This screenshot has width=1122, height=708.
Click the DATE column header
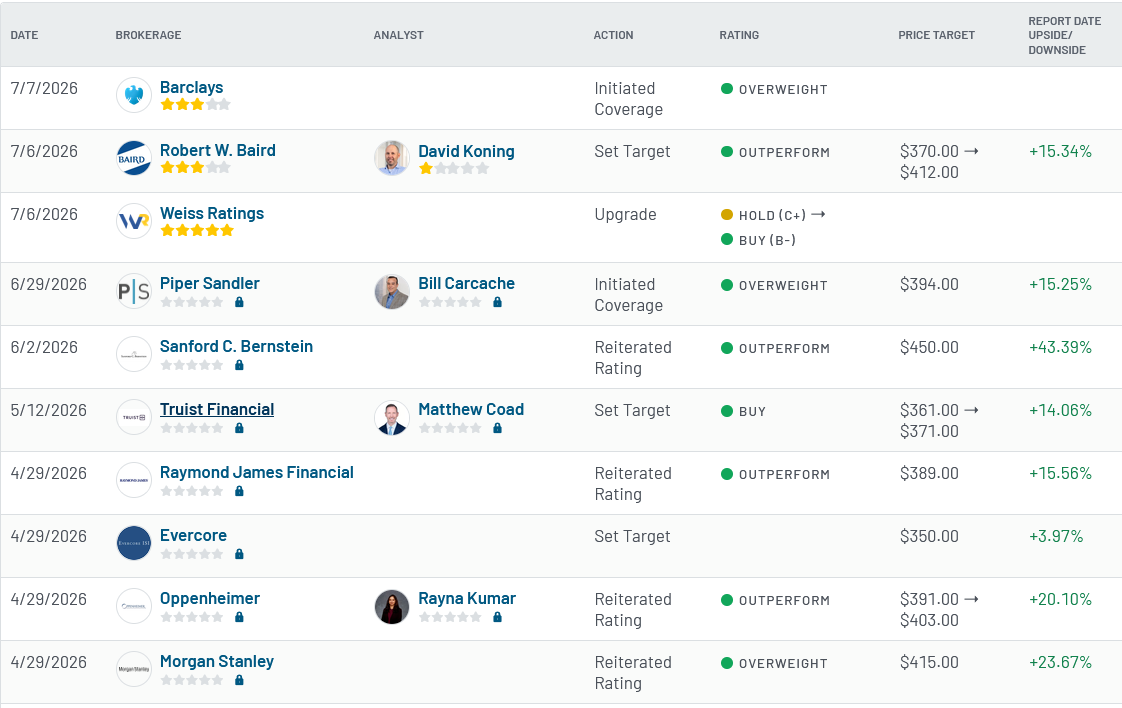coord(24,35)
